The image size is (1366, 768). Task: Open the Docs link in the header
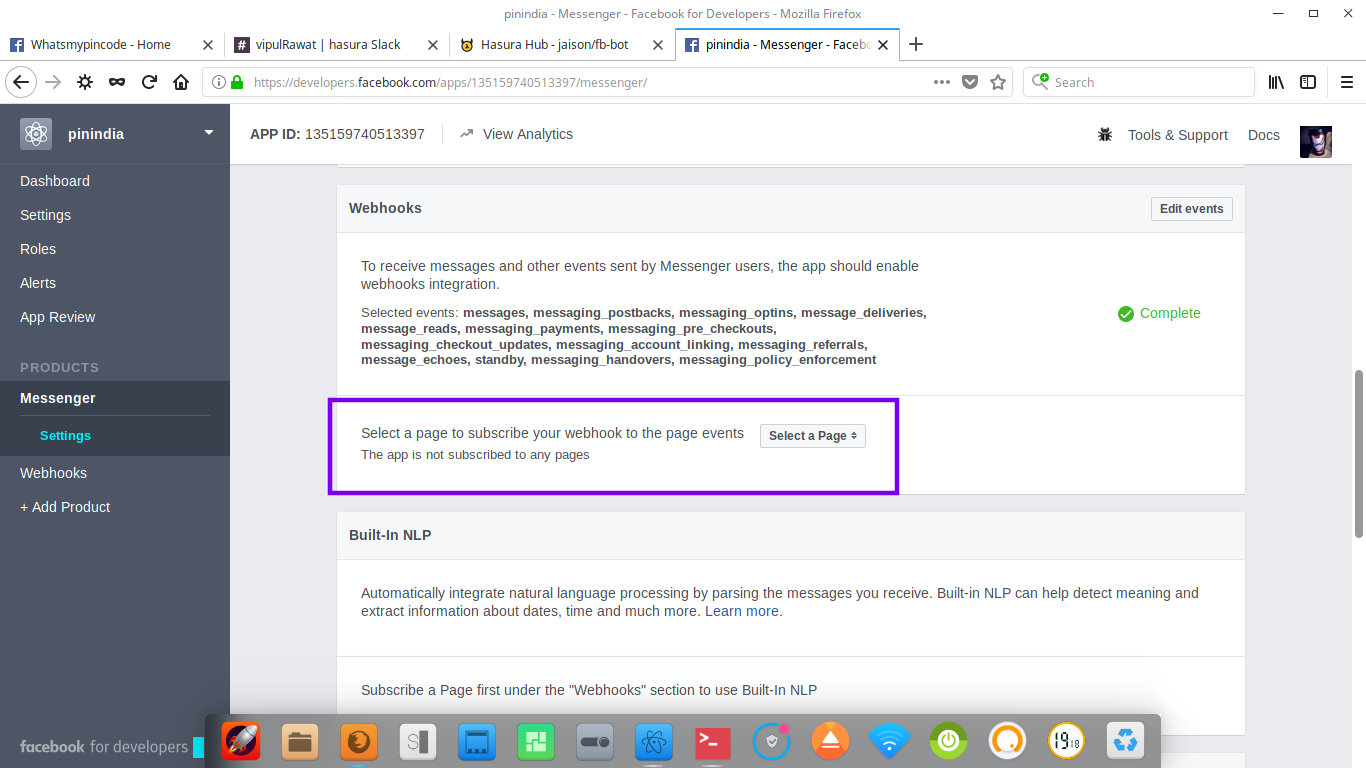pos(1264,135)
